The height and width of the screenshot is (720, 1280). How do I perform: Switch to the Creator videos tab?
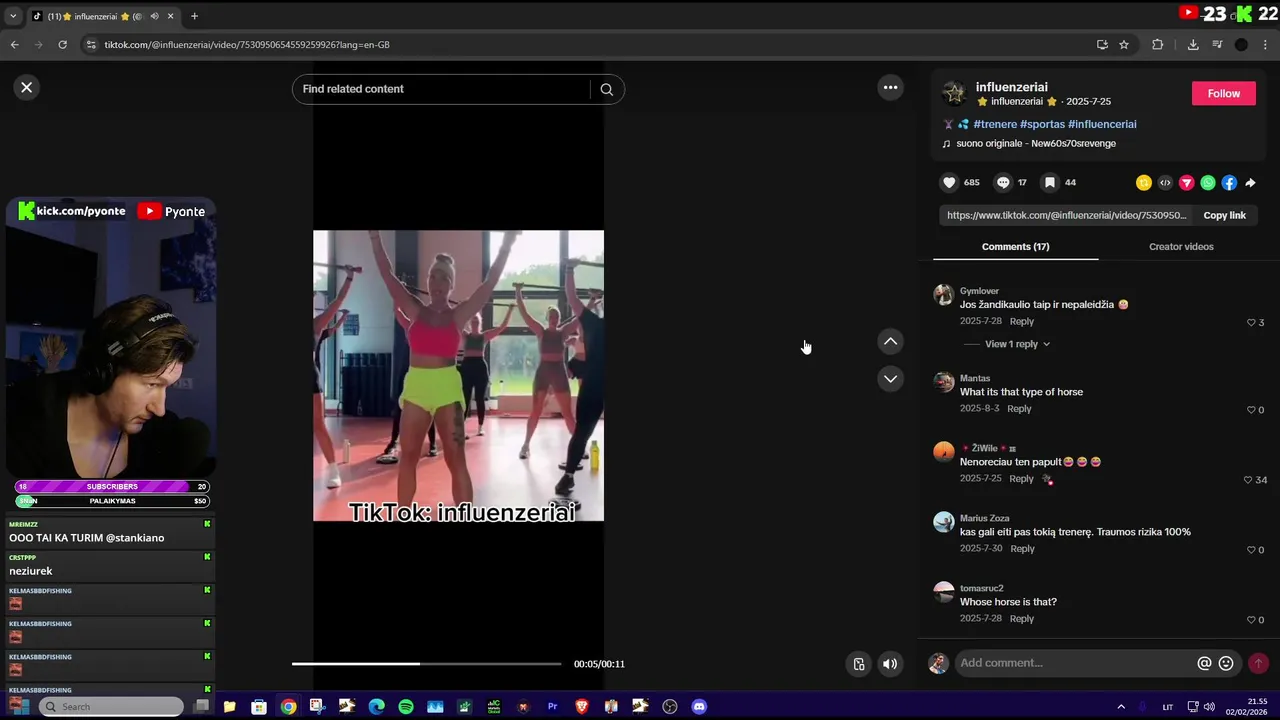[x=1181, y=246]
